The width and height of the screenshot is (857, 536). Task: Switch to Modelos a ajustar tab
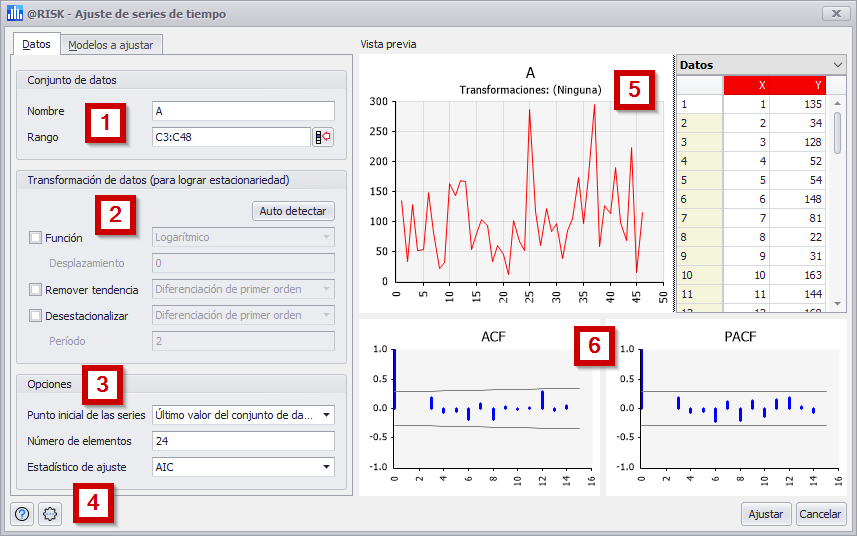(x=109, y=44)
